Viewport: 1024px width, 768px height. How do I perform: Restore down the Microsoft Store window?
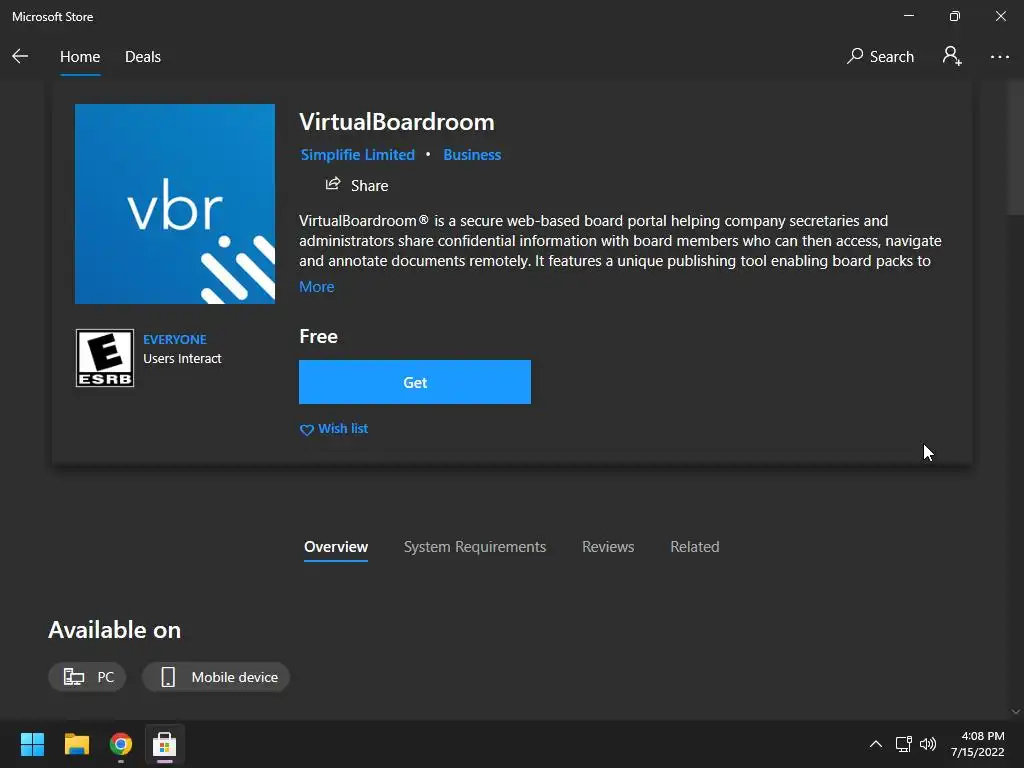tap(955, 16)
